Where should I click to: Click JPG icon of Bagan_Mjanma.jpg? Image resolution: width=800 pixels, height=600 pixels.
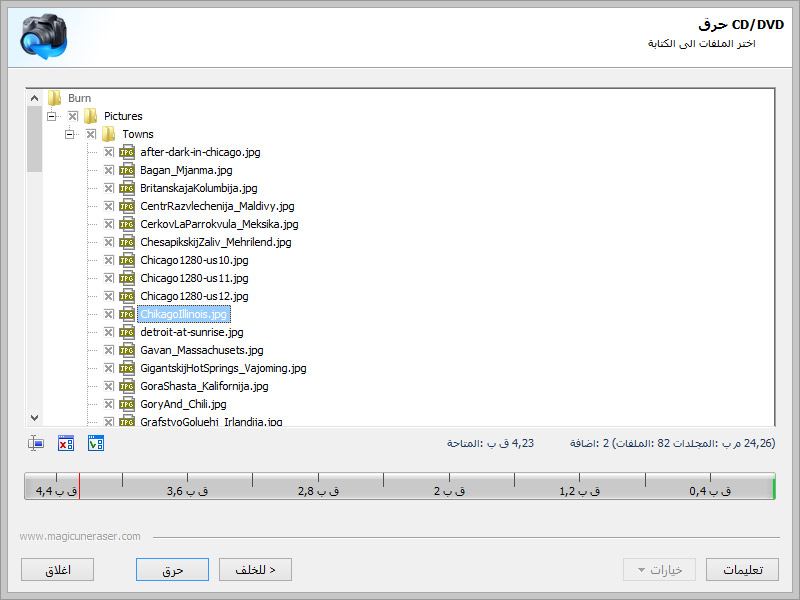coord(127,170)
